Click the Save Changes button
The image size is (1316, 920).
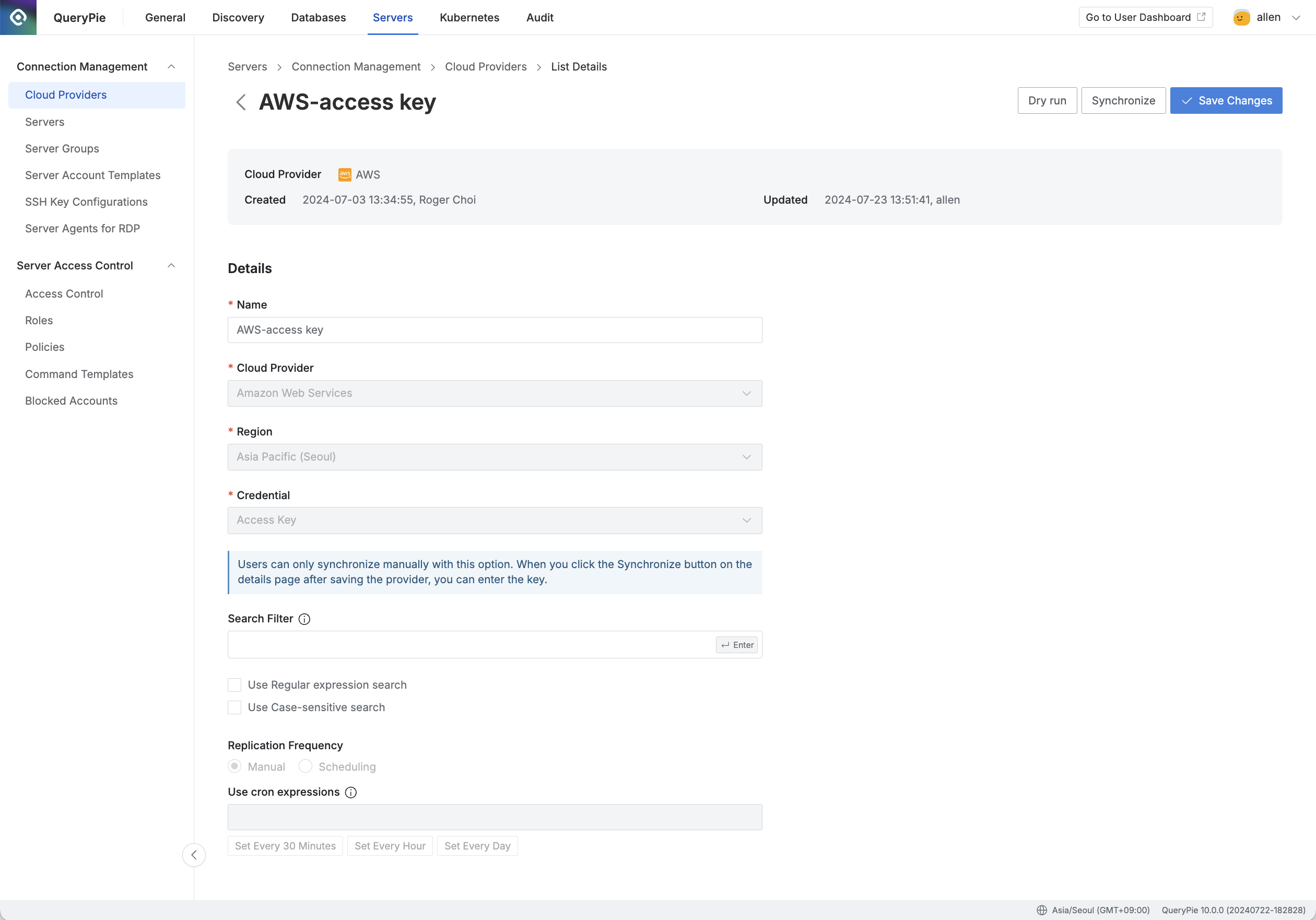pyautogui.click(x=1226, y=100)
